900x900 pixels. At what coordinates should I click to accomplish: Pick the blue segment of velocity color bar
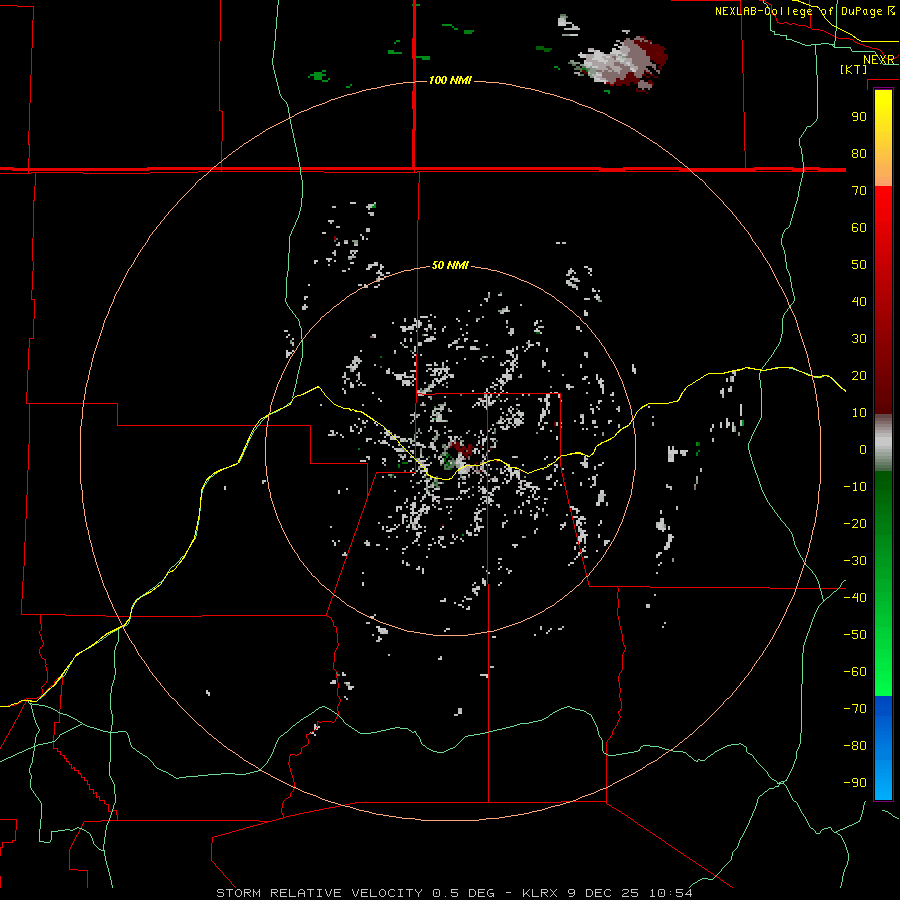pyautogui.click(x=883, y=748)
